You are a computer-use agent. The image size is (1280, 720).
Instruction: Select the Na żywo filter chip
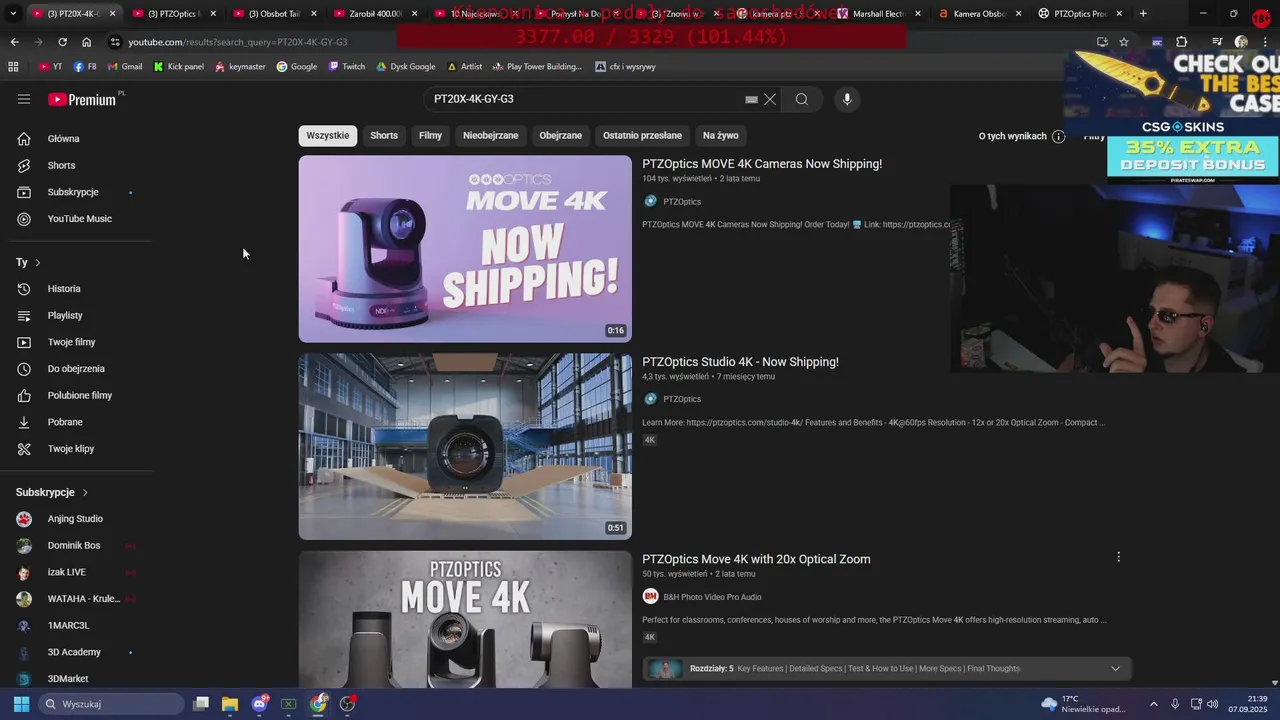(x=721, y=136)
